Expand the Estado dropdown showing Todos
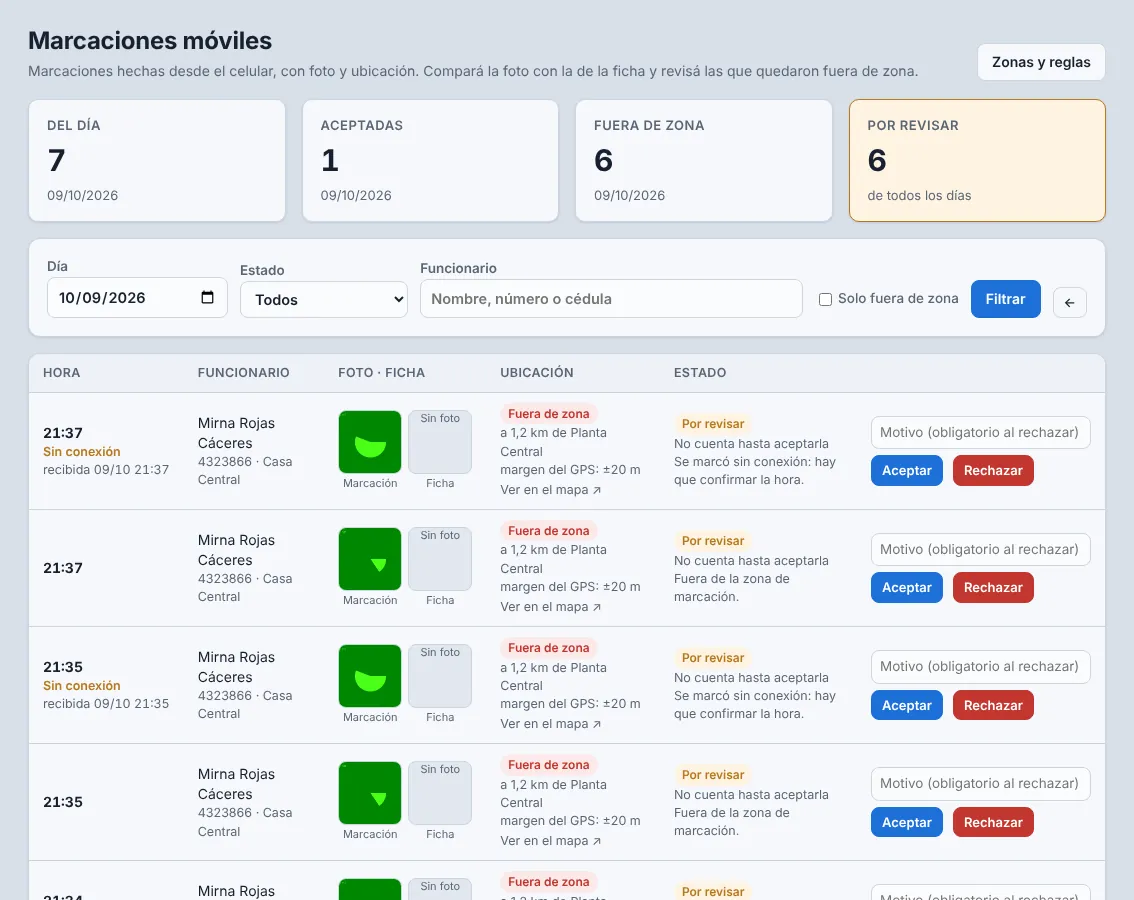Screen dimensions: 1134x900 tap(324, 300)
